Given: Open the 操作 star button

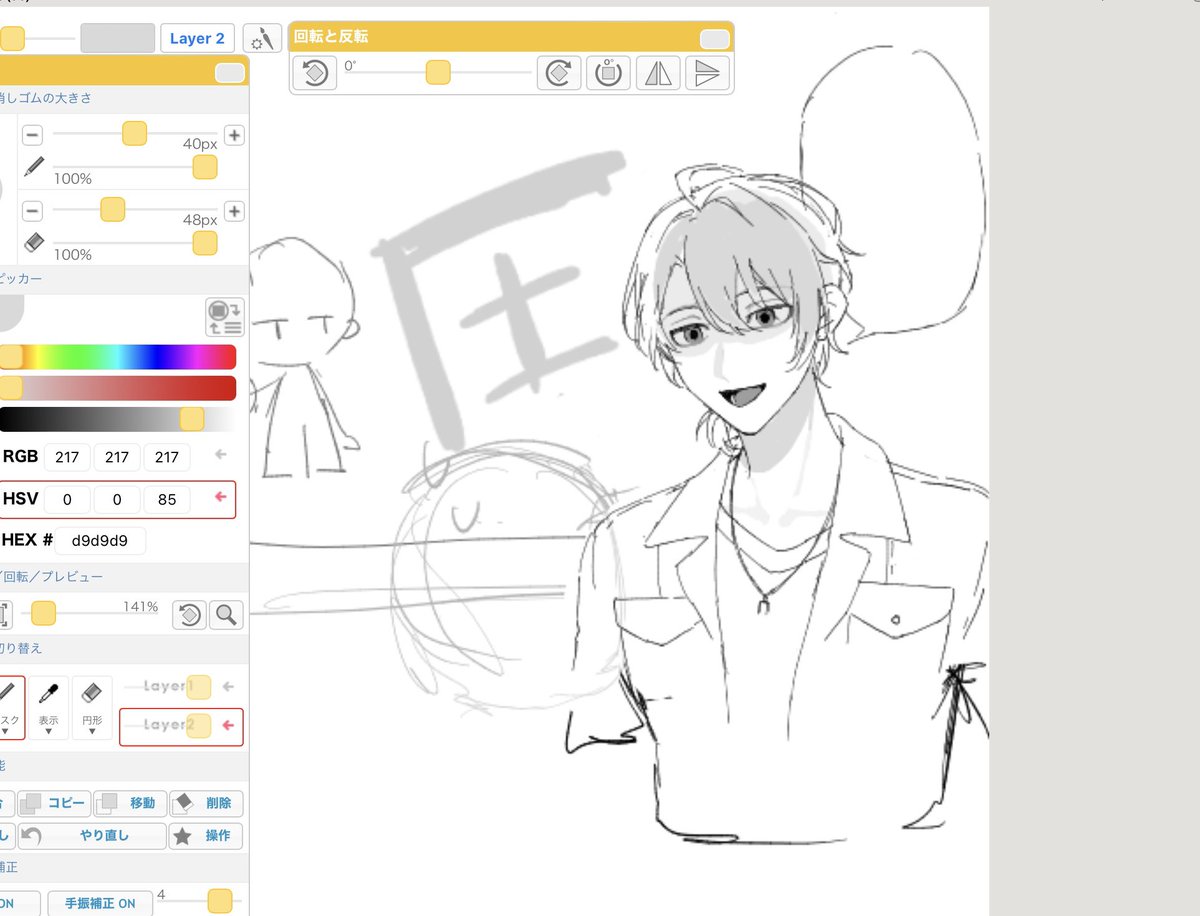Looking at the screenshot, I should click(x=206, y=836).
